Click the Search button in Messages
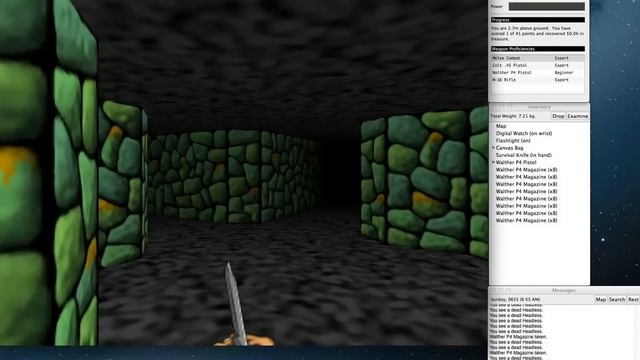This screenshot has height=360, width=640. tap(617, 300)
